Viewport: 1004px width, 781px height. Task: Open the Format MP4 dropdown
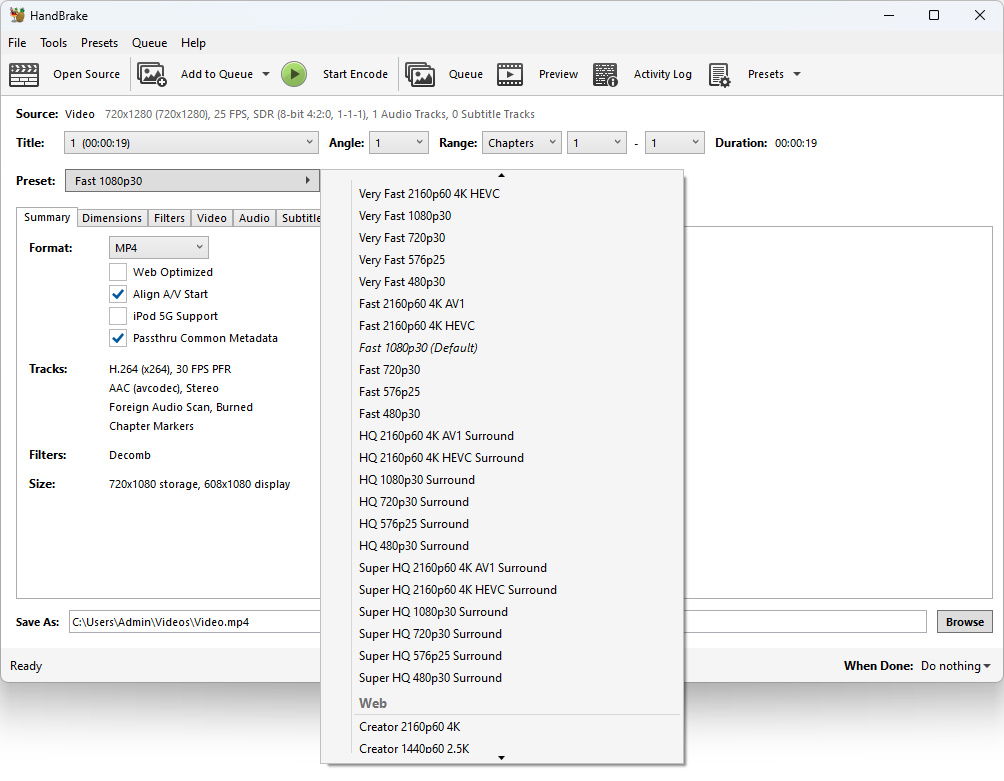point(159,248)
